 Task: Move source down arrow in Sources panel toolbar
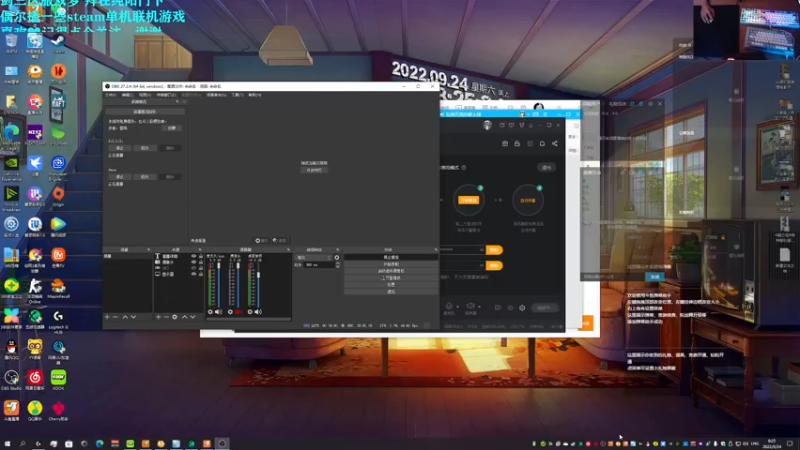tap(193, 317)
